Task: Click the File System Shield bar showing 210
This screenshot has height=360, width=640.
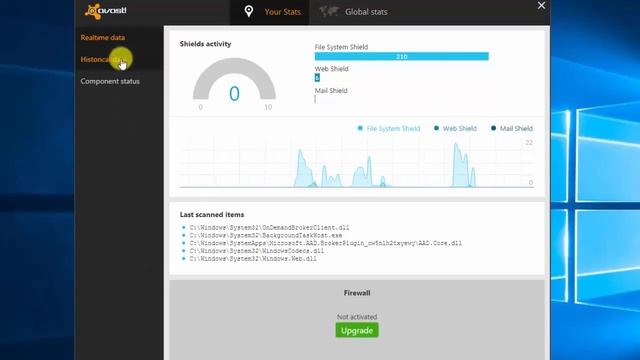Action: tap(402, 56)
